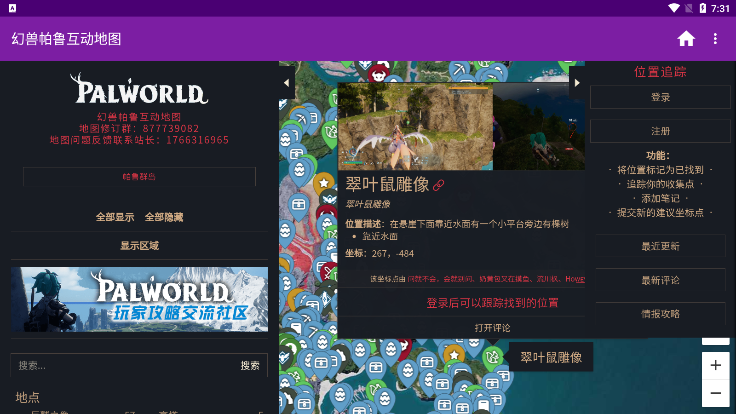736x414 pixels.
Task: Click the 地点 category heading
Action: coord(27,398)
